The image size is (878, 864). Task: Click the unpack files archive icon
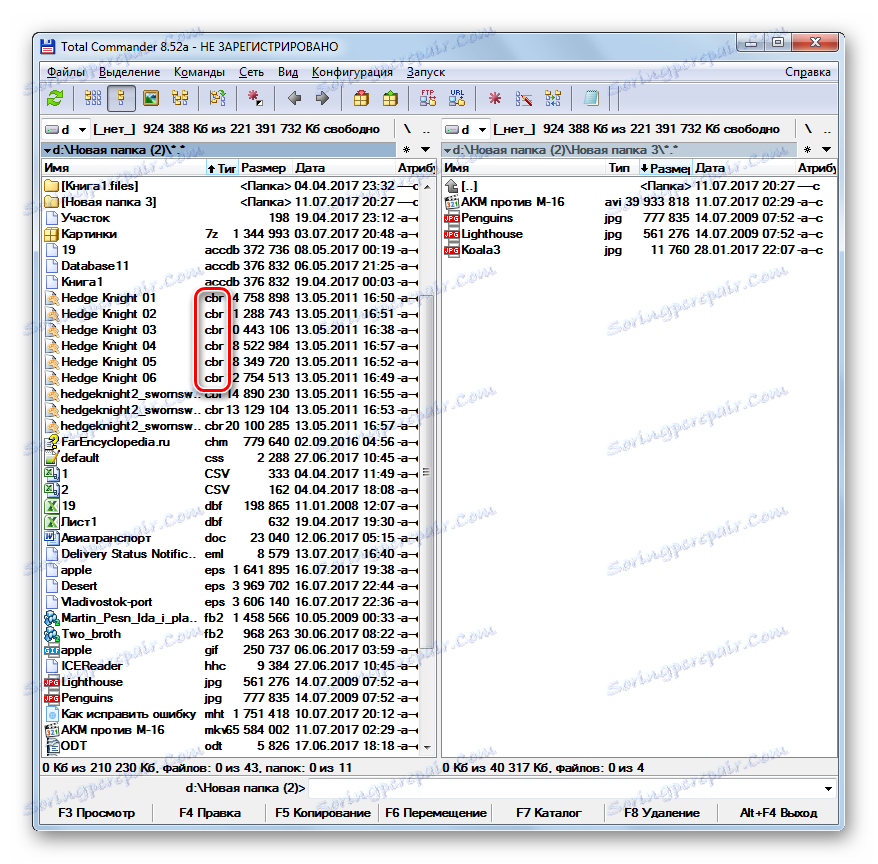click(x=390, y=99)
